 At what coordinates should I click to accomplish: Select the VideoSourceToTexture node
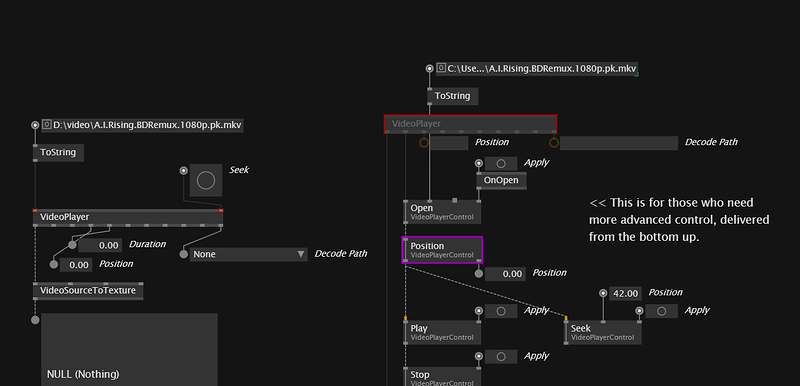click(x=88, y=291)
